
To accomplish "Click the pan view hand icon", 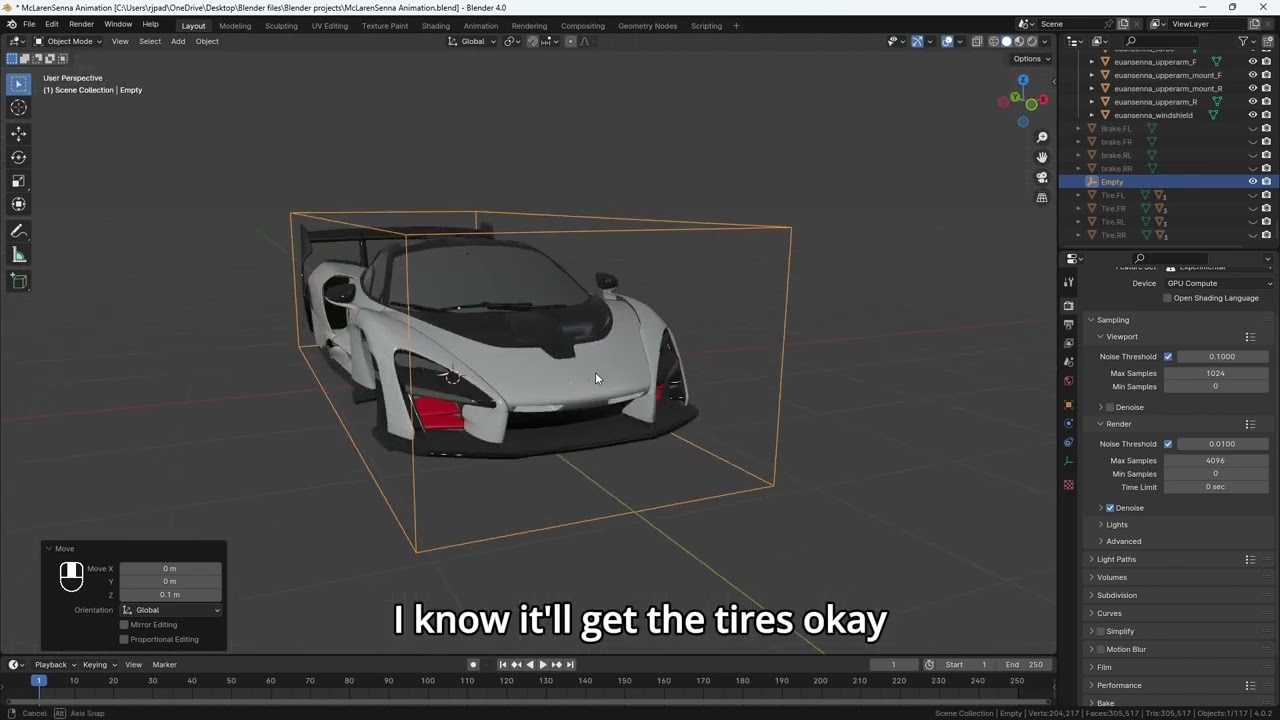I will pos(1042,157).
